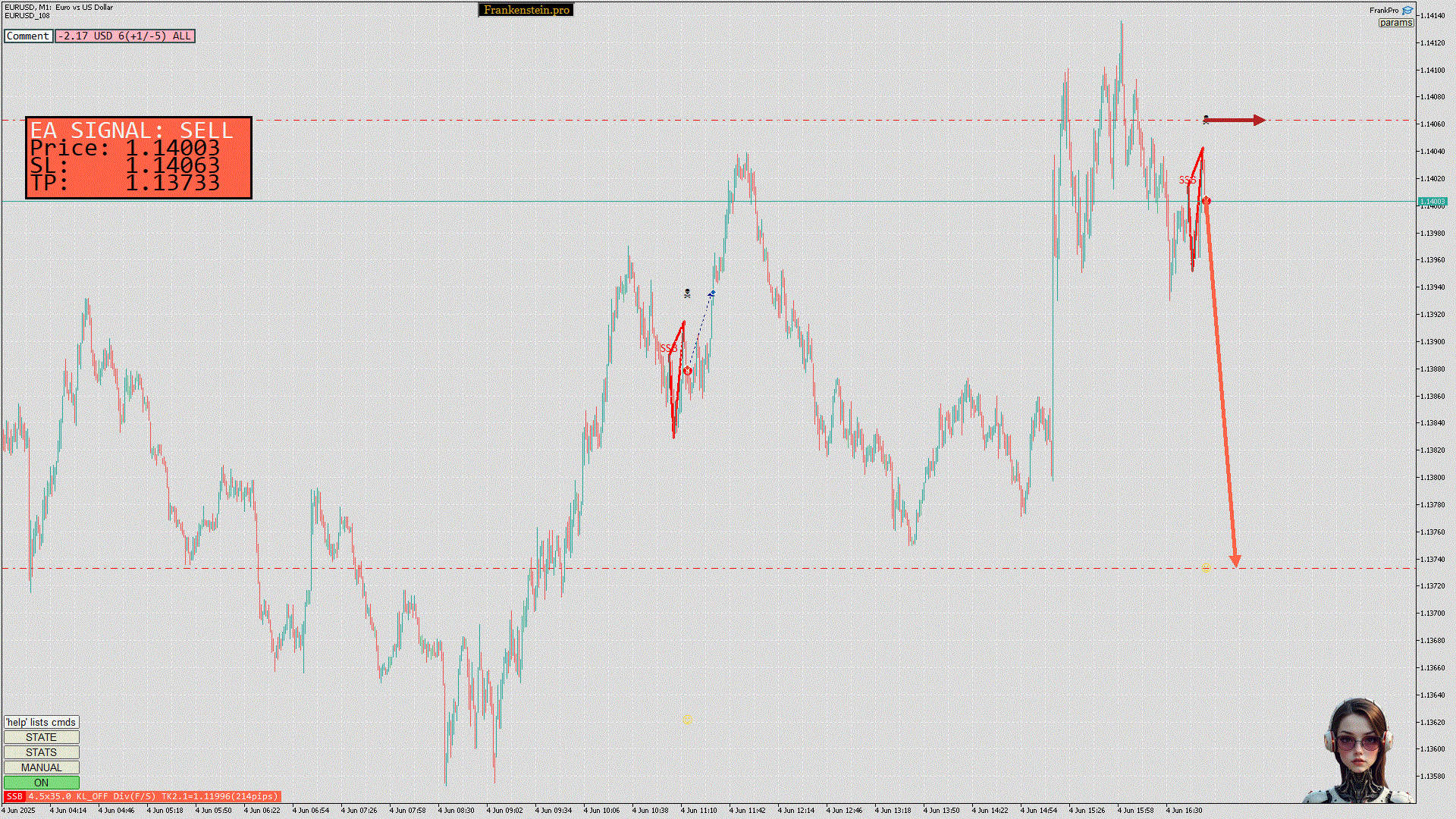The image size is (1456, 819).
Task: Open the params panel
Action: point(1395,23)
